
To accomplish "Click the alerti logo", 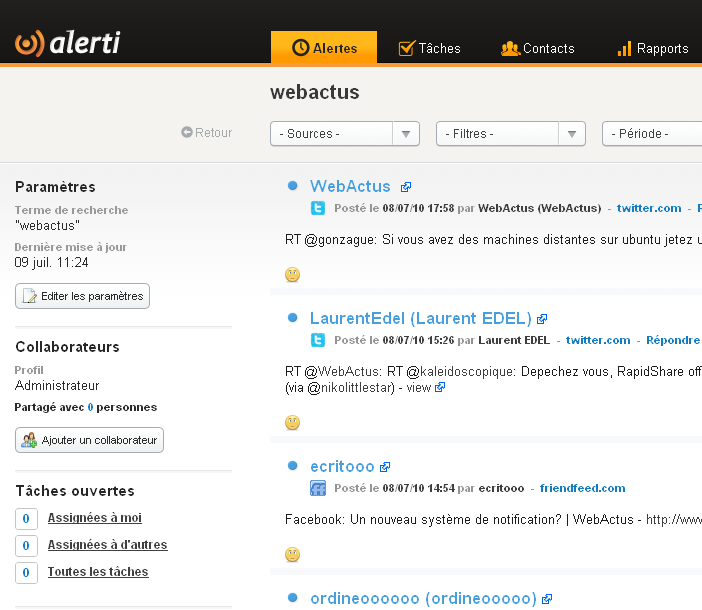I will [68, 43].
